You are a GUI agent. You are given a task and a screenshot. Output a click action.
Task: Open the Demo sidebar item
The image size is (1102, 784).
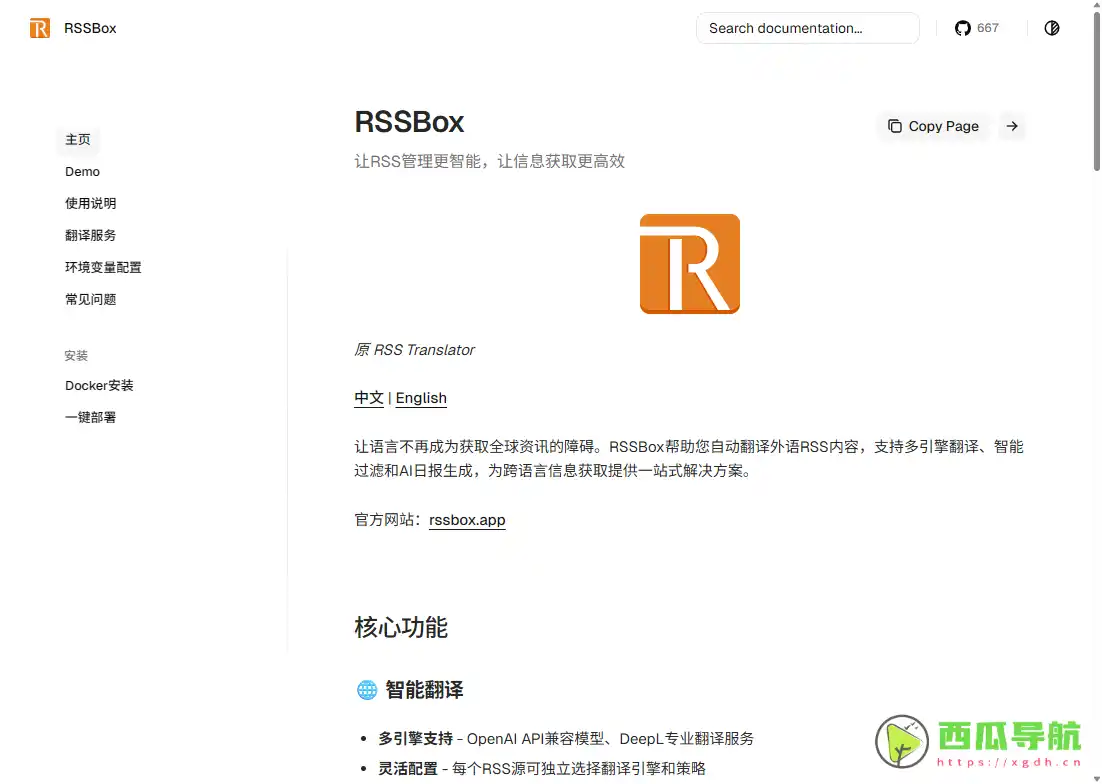(82, 171)
